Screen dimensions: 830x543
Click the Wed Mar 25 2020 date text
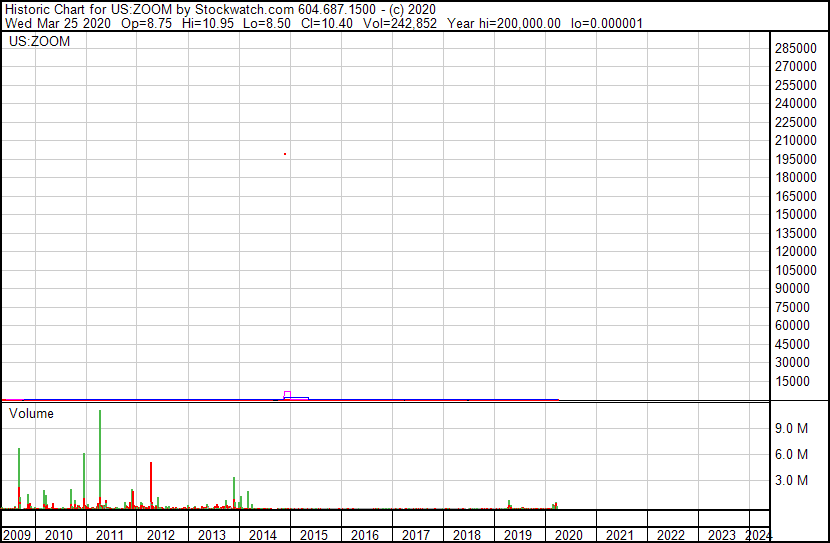tap(58, 23)
